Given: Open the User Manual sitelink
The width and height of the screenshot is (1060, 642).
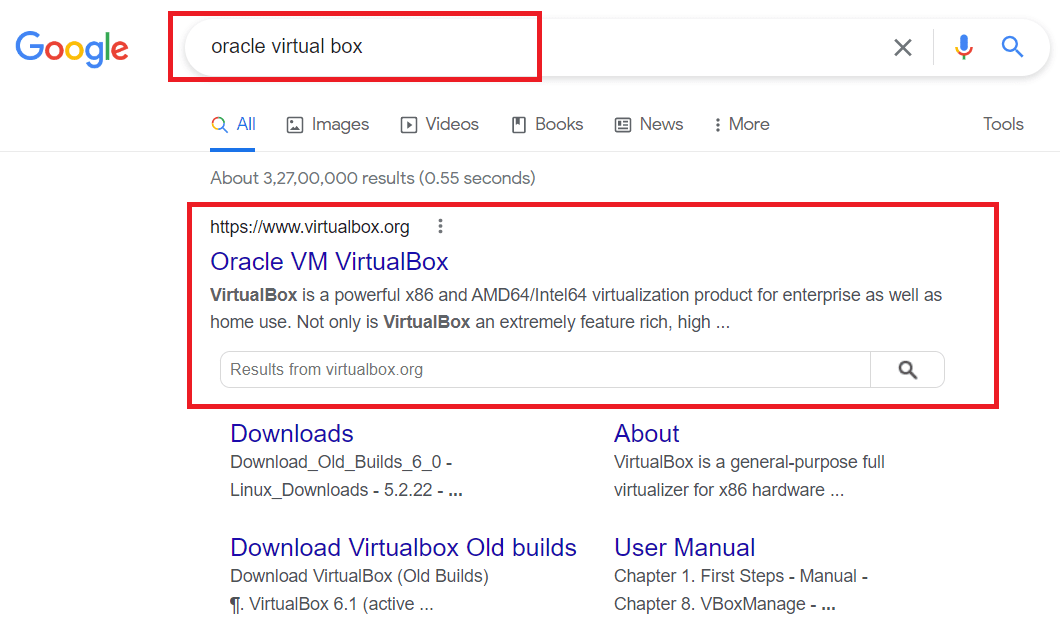Looking at the screenshot, I should [x=684, y=547].
